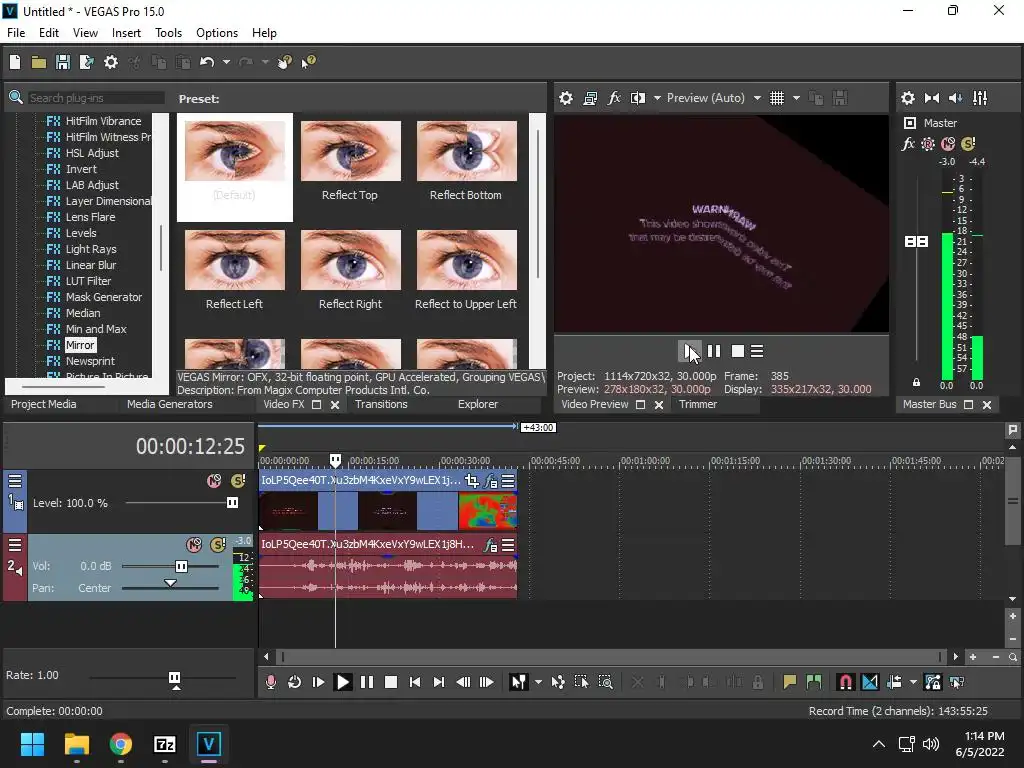Screen dimensions: 1024x768
Task: Click Go to End transport button
Action: 439,682
